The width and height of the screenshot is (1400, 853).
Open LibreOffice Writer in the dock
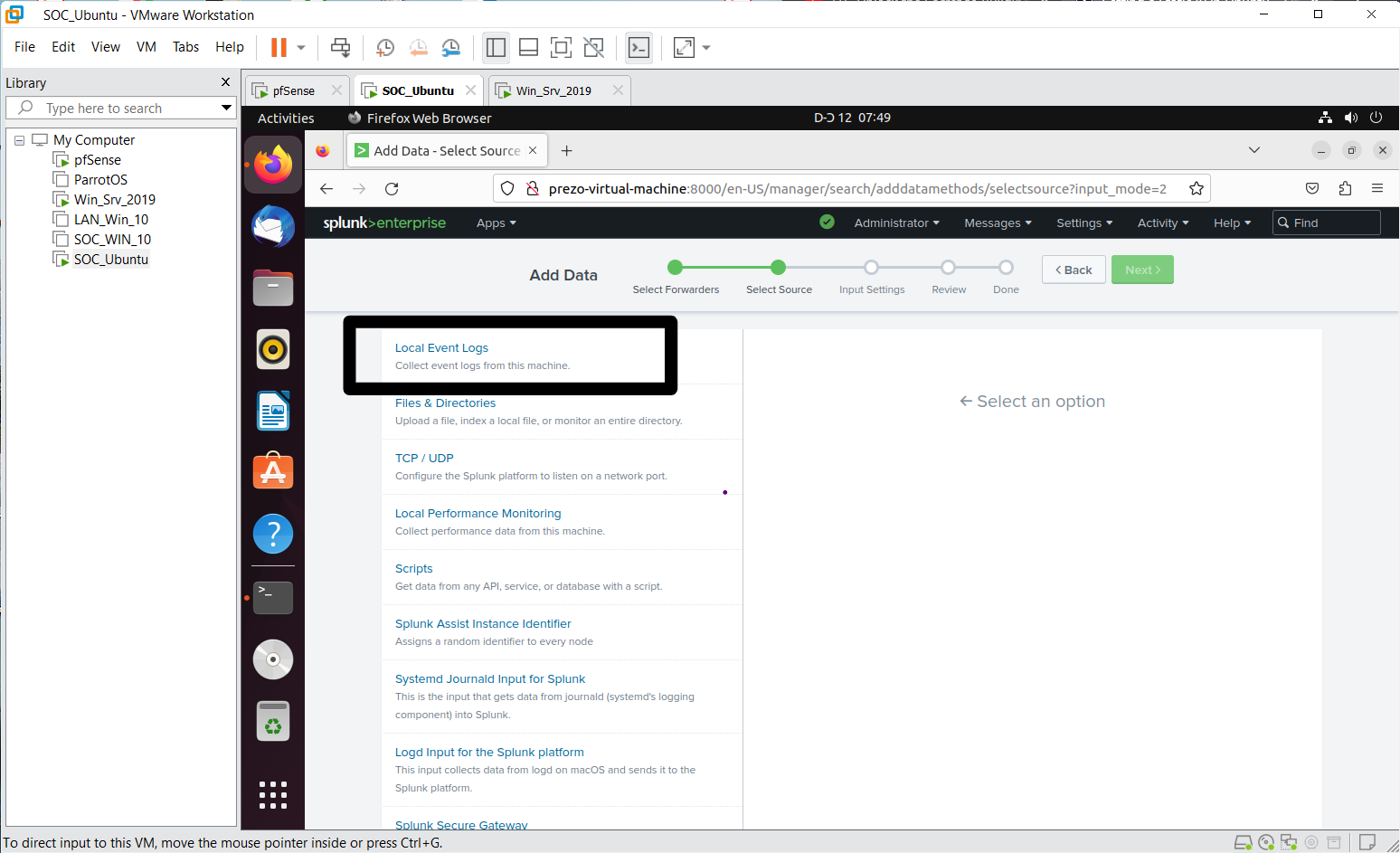(x=273, y=411)
